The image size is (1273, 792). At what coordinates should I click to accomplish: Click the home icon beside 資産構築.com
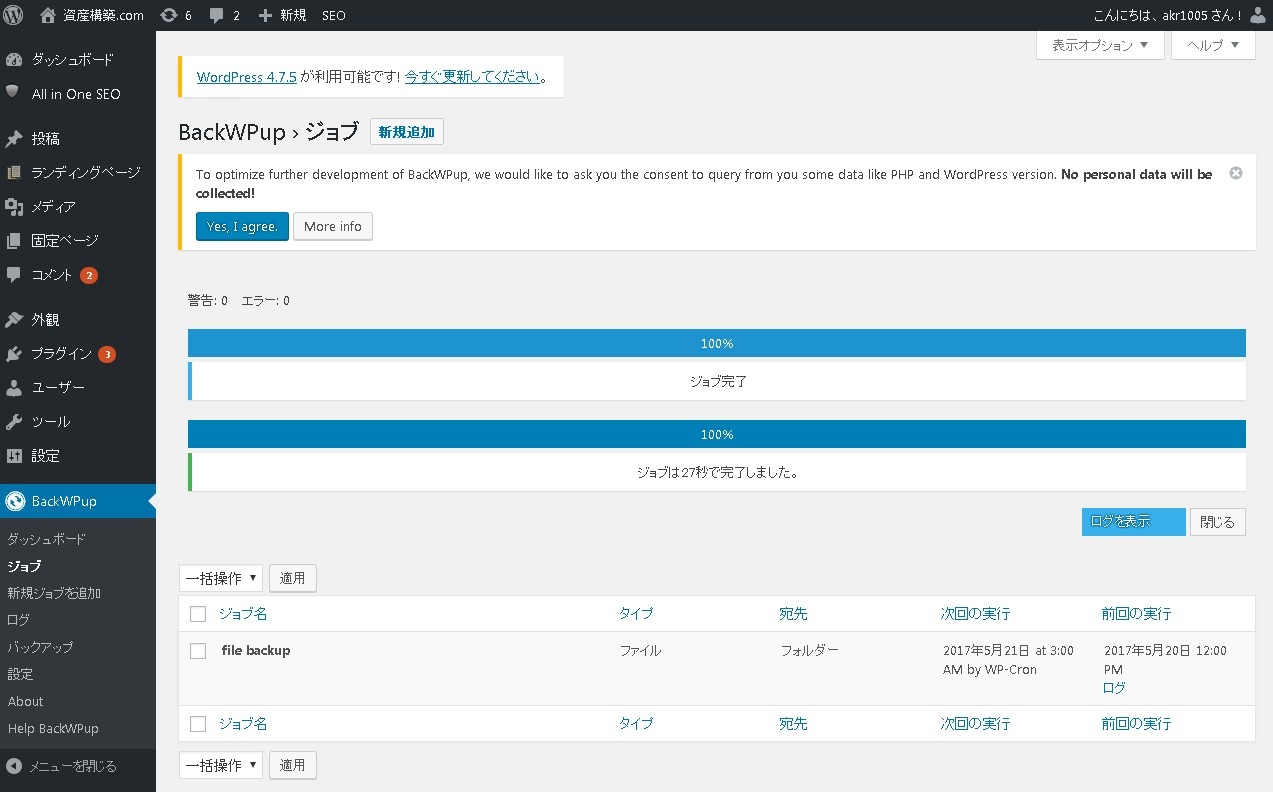[x=48, y=15]
